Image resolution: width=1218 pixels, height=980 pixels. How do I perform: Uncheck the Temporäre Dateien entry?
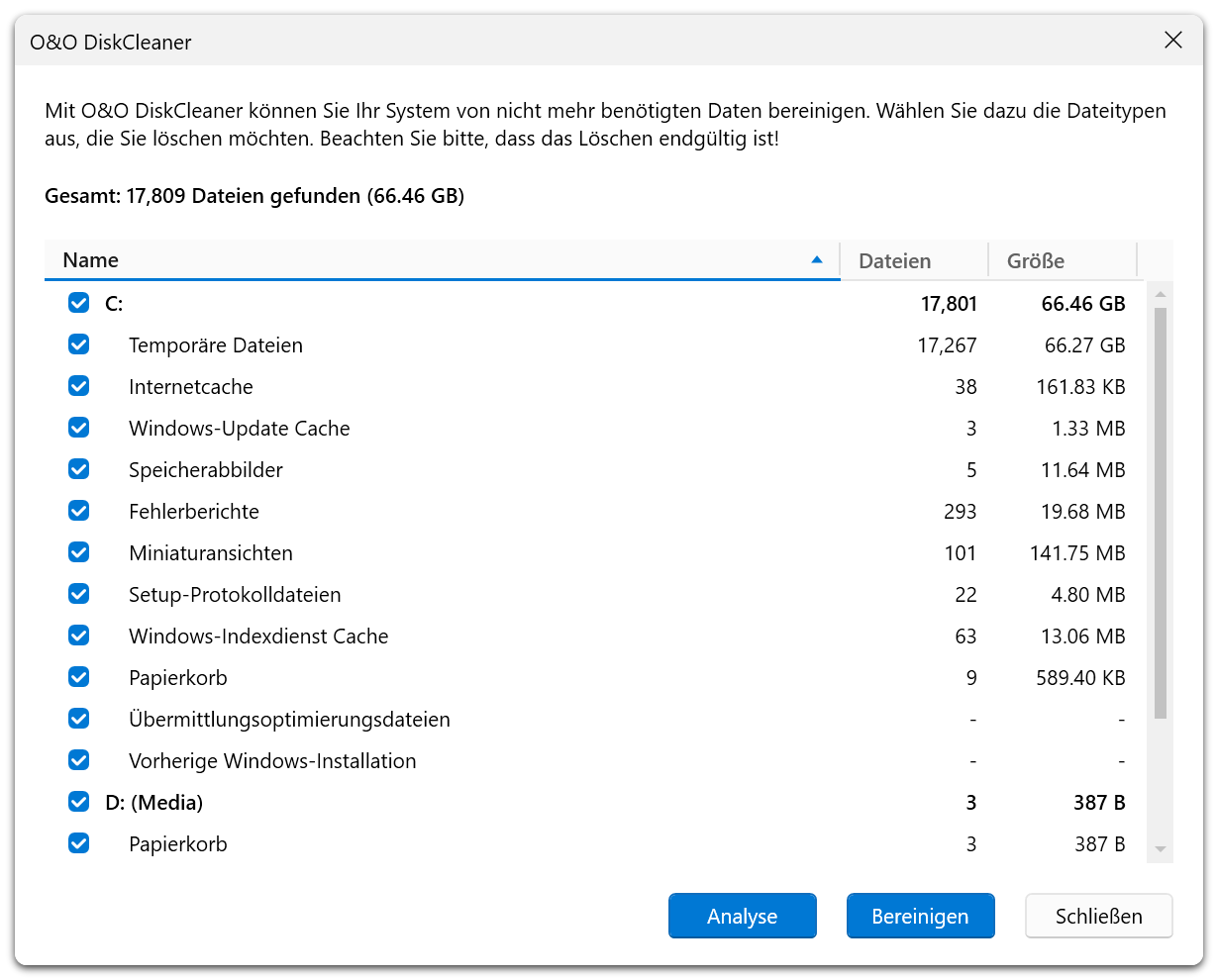78,344
